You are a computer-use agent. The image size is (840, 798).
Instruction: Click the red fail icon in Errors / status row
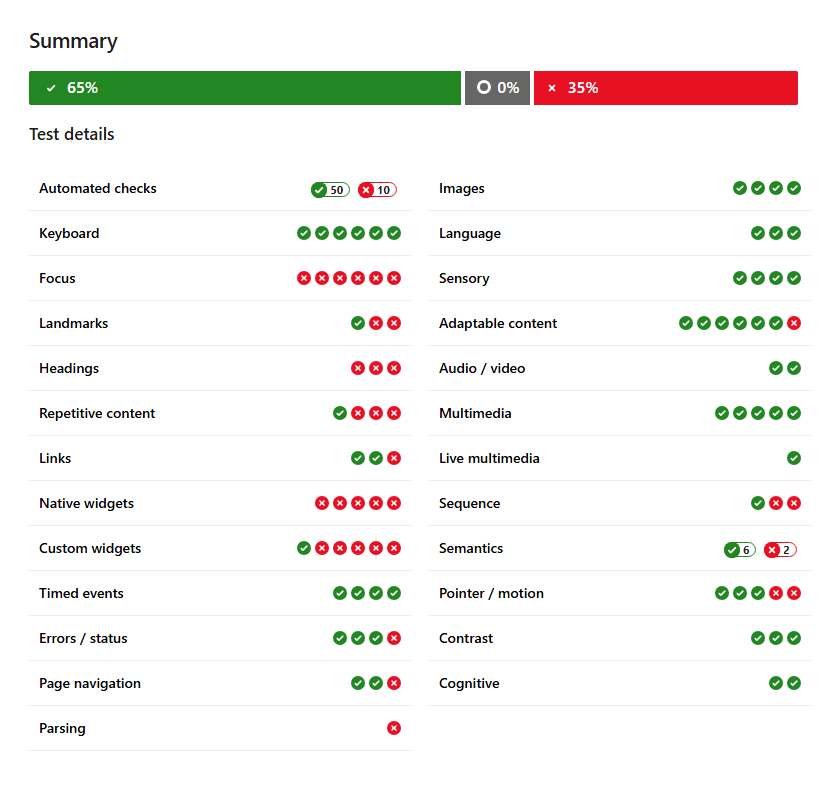pos(394,638)
